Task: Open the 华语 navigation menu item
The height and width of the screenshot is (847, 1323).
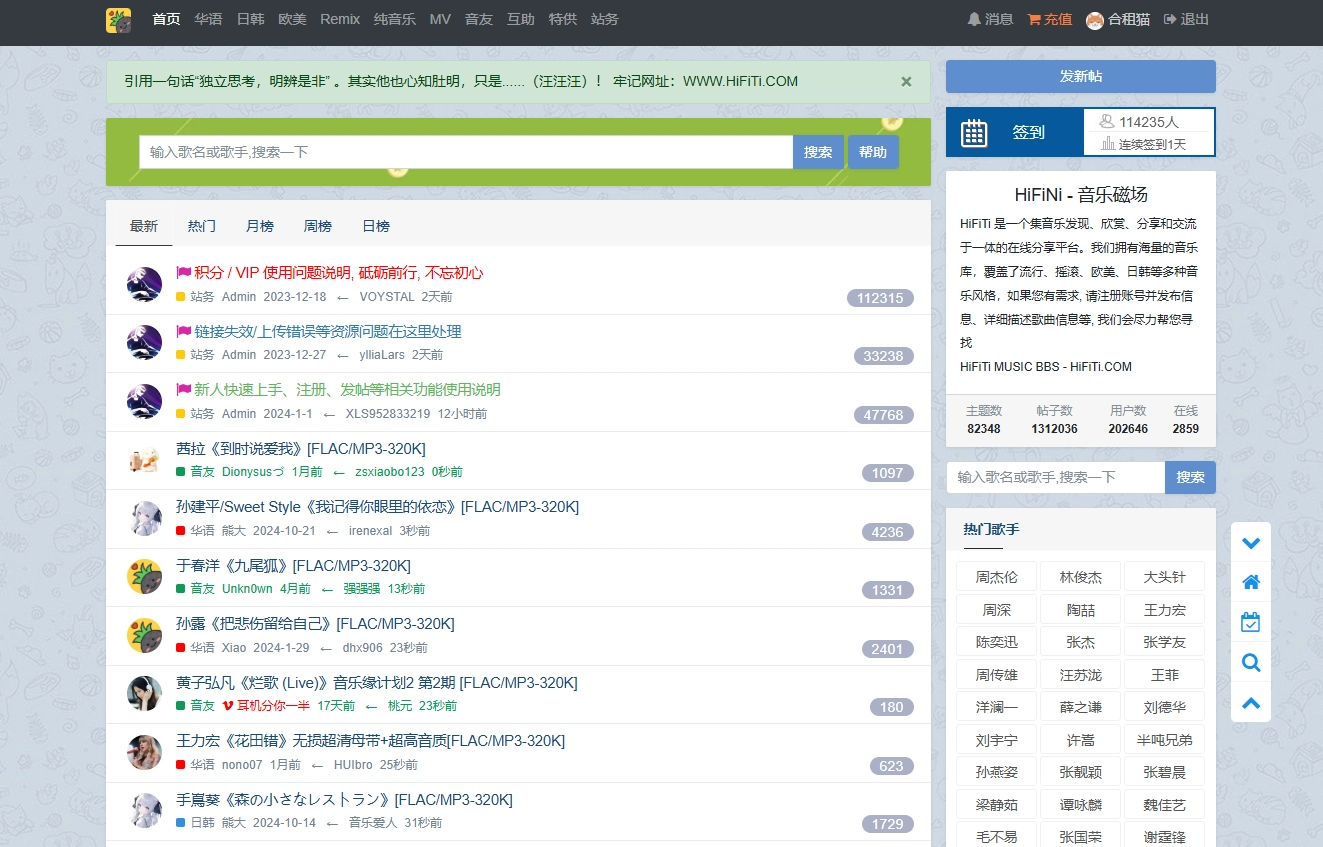Action: coord(208,19)
